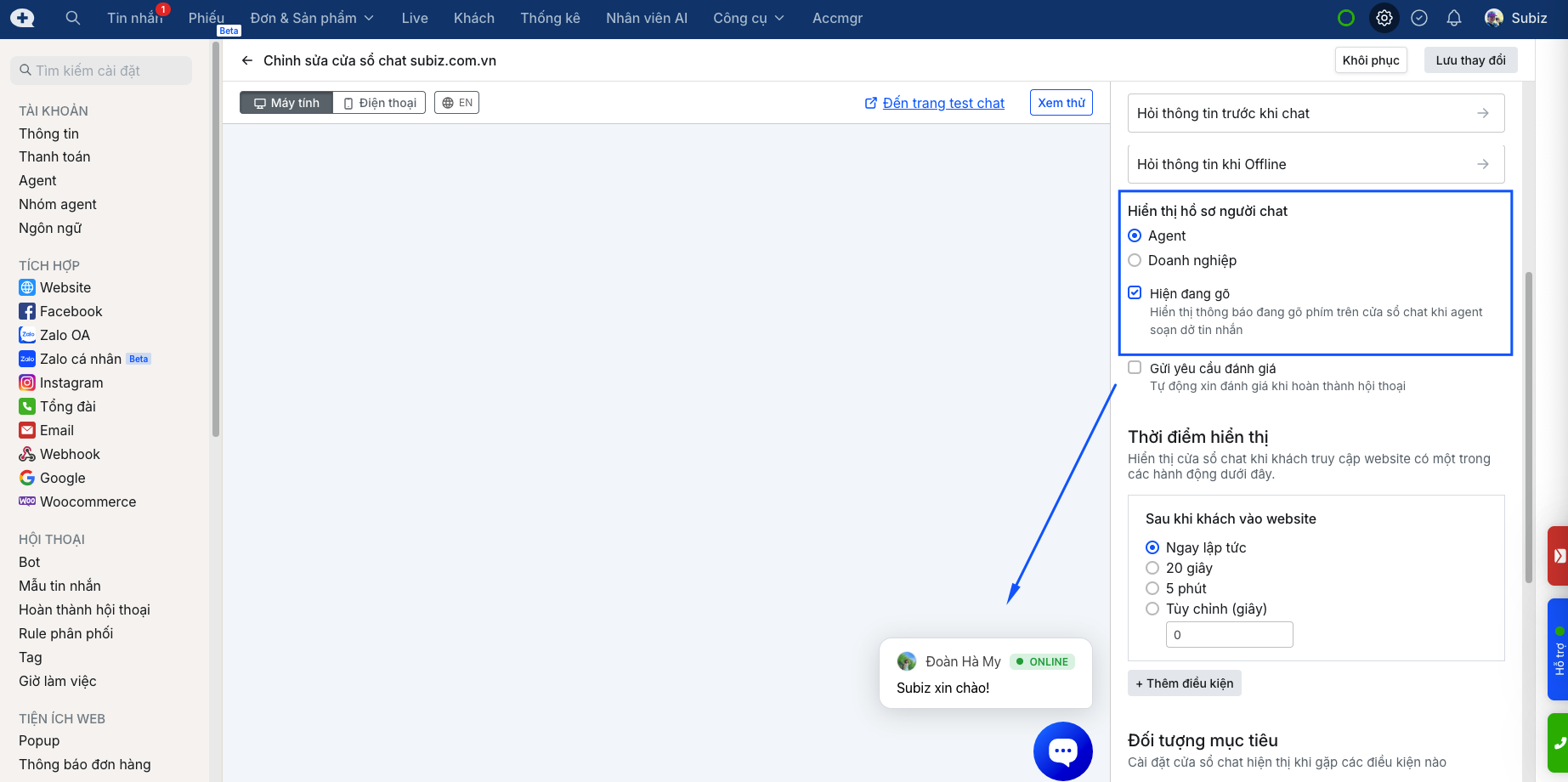This screenshot has height=782, width=1568.
Task: Click the notification bell icon
Action: pyautogui.click(x=1454, y=18)
